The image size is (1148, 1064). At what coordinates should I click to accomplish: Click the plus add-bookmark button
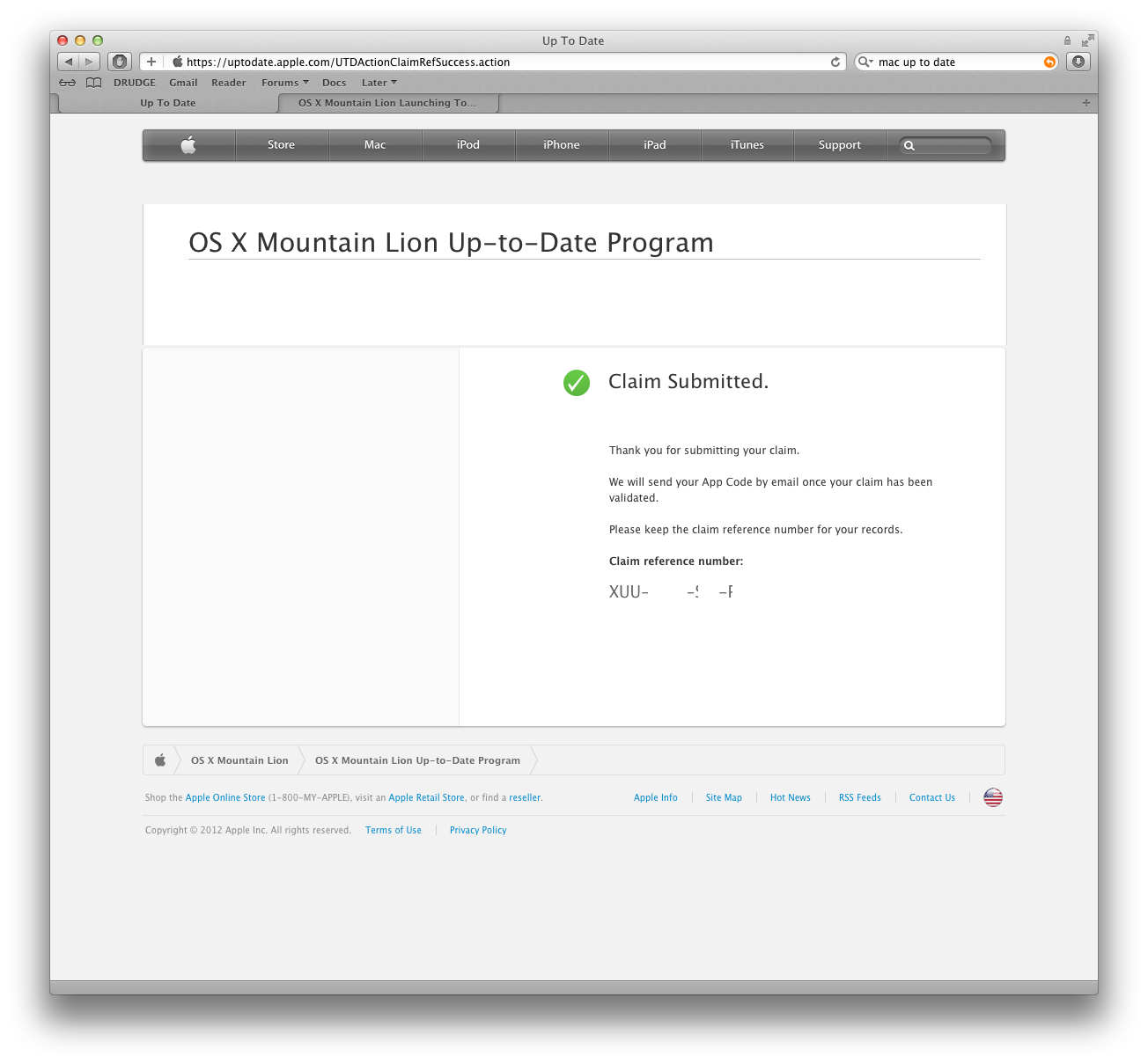coord(151,62)
